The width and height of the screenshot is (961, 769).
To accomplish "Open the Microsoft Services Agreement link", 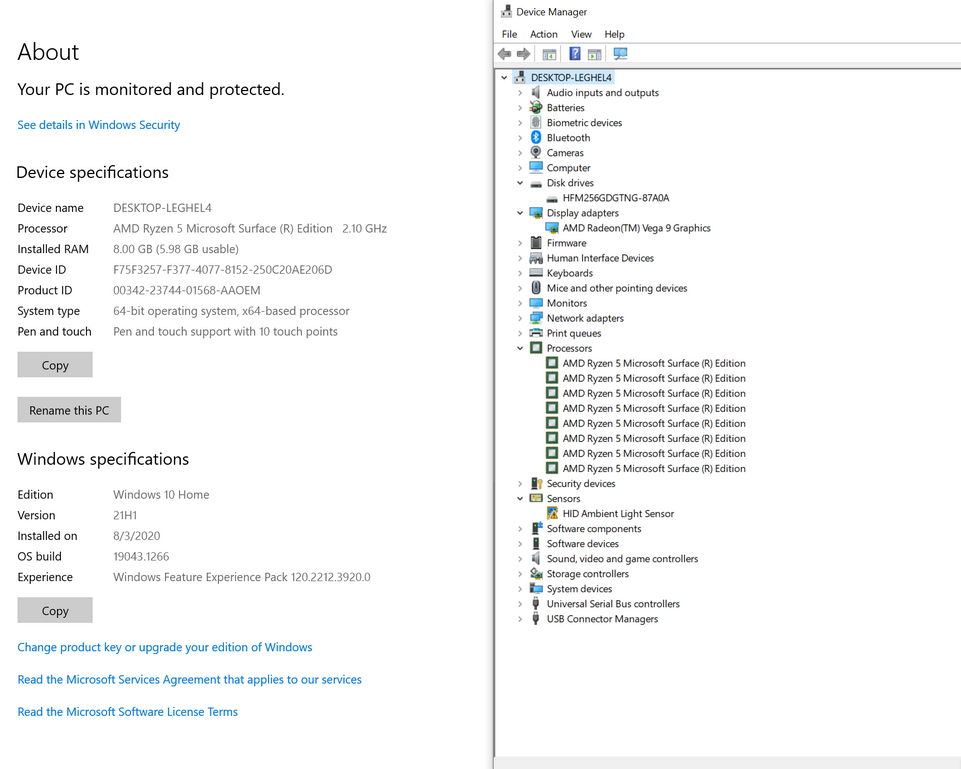I will click(189, 680).
